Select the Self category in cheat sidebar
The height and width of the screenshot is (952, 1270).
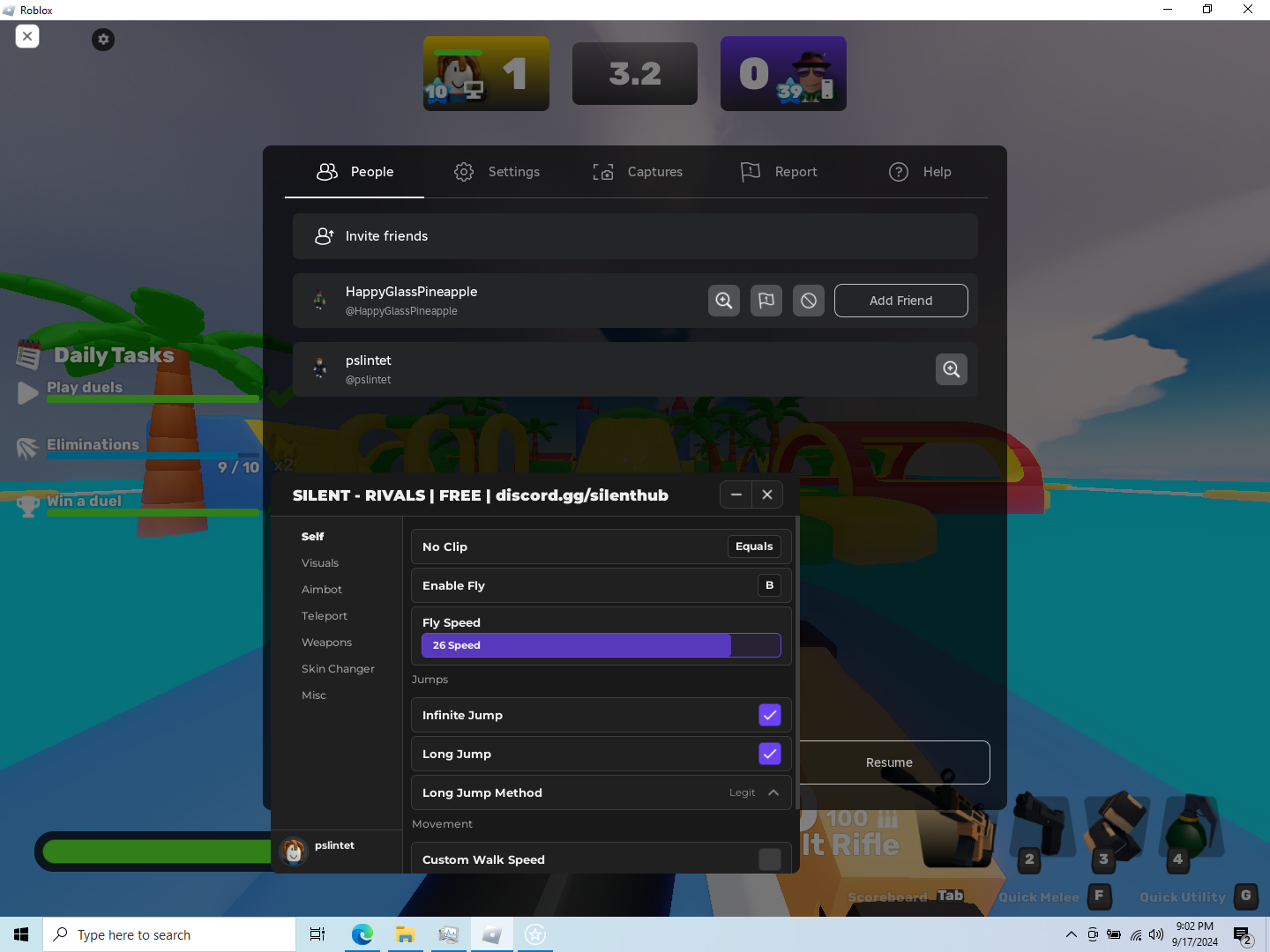click(312, 536)
